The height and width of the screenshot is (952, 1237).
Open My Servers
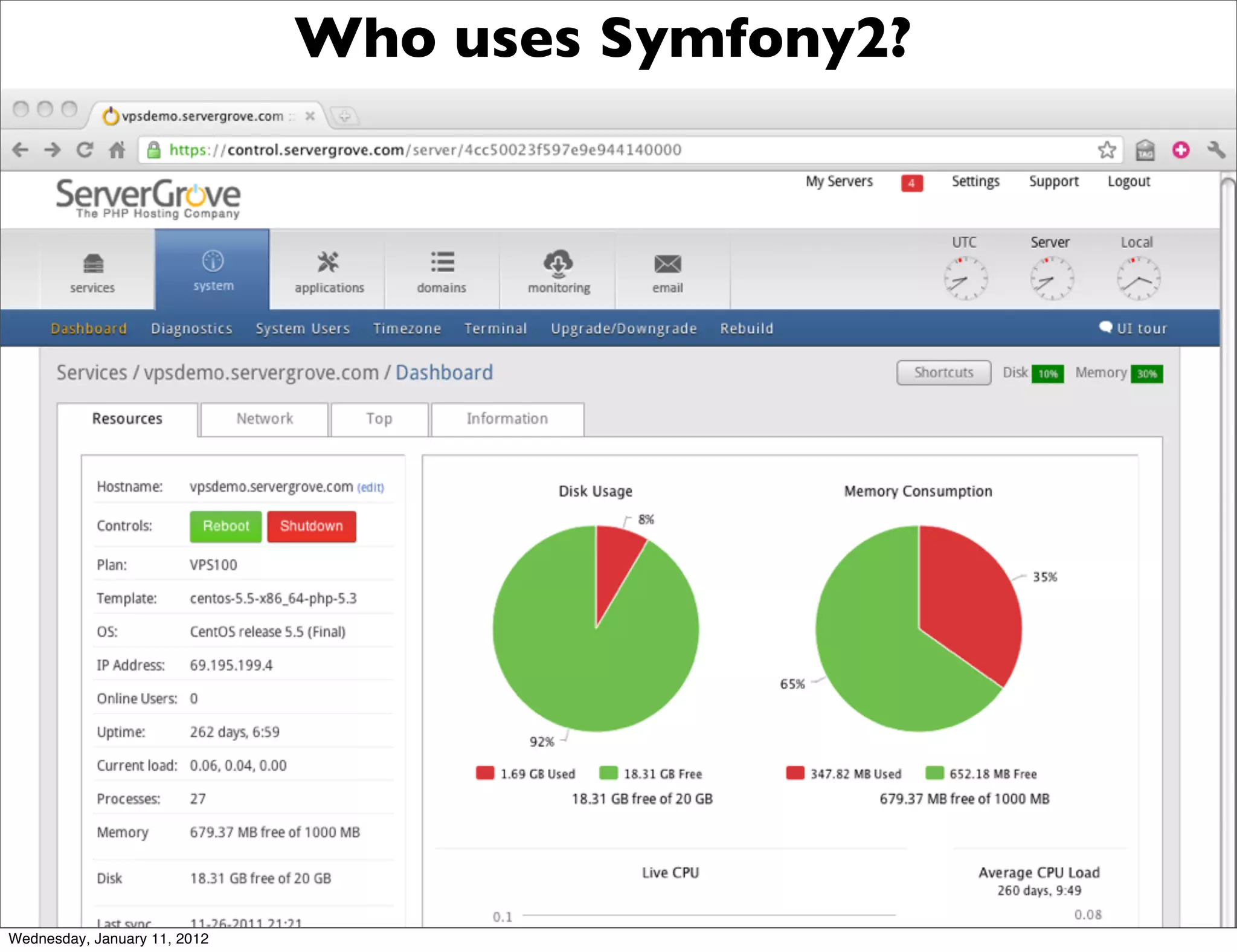pos(839,181)
